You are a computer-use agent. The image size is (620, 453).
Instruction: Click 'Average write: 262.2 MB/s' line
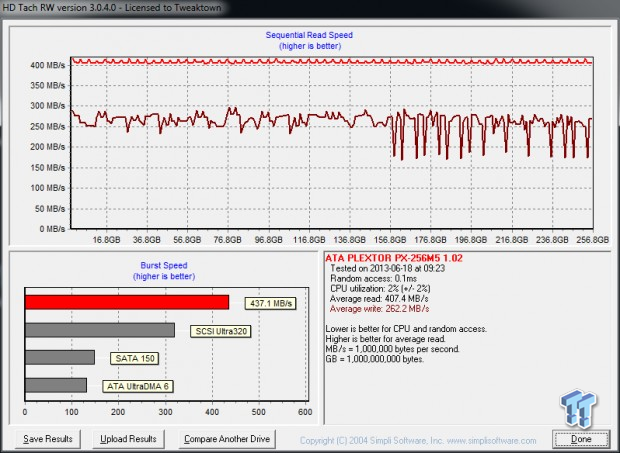pos(380,309)
